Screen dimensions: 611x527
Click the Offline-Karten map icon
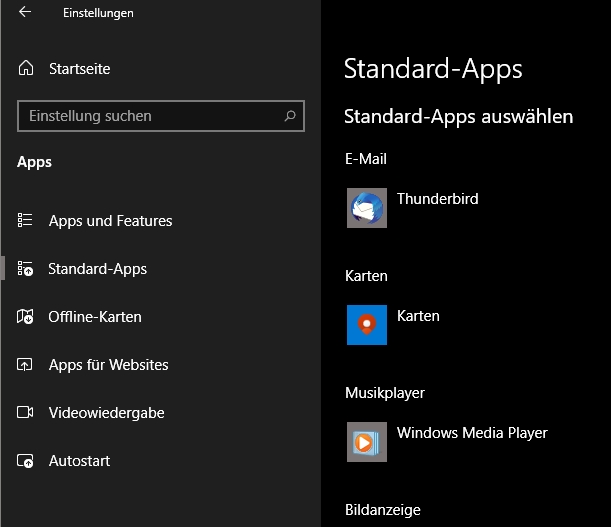(x=26, y=317)
